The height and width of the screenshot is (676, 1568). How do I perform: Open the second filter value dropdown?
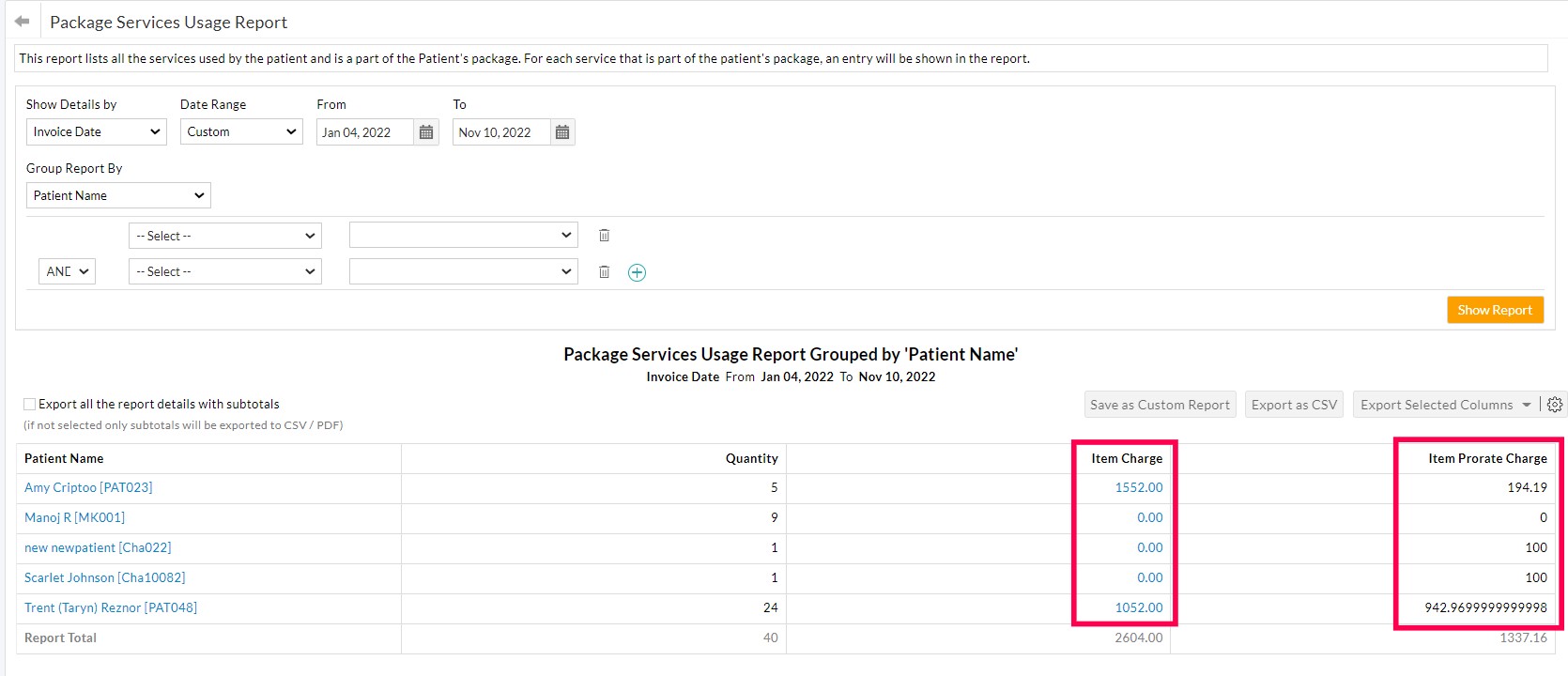464,271
